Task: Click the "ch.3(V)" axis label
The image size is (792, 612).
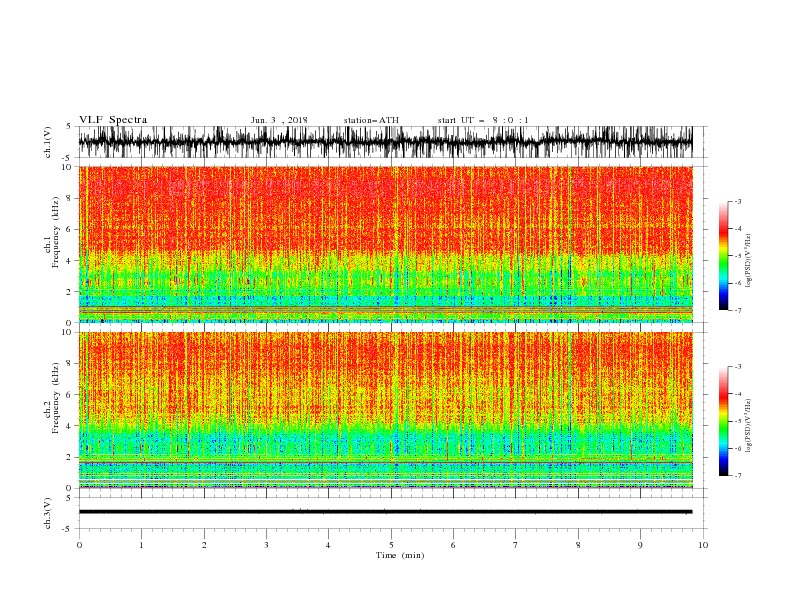Action: pyautogui.click(x=48, y=513)
